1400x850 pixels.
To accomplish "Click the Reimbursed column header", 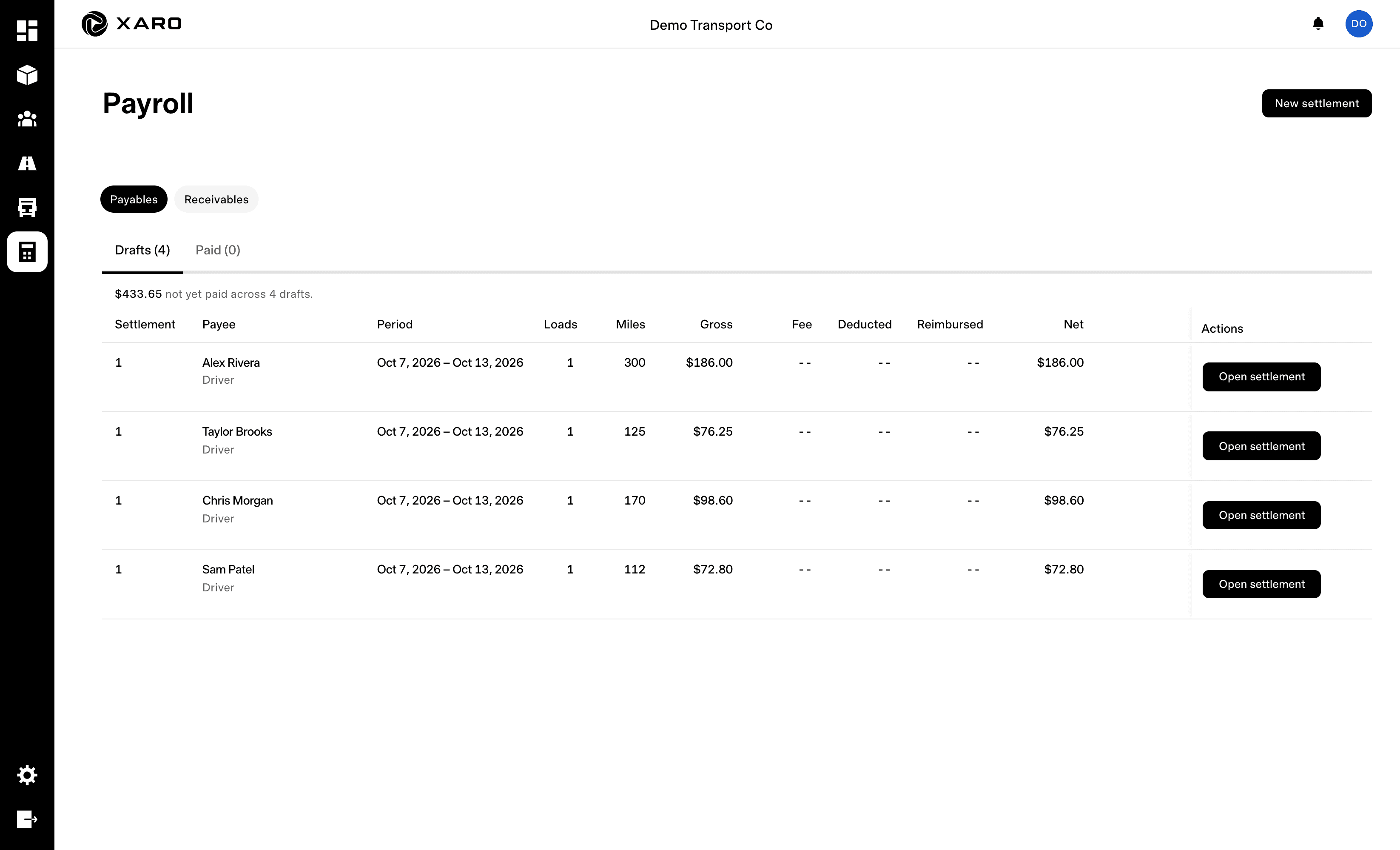I will tap(950, 324).
